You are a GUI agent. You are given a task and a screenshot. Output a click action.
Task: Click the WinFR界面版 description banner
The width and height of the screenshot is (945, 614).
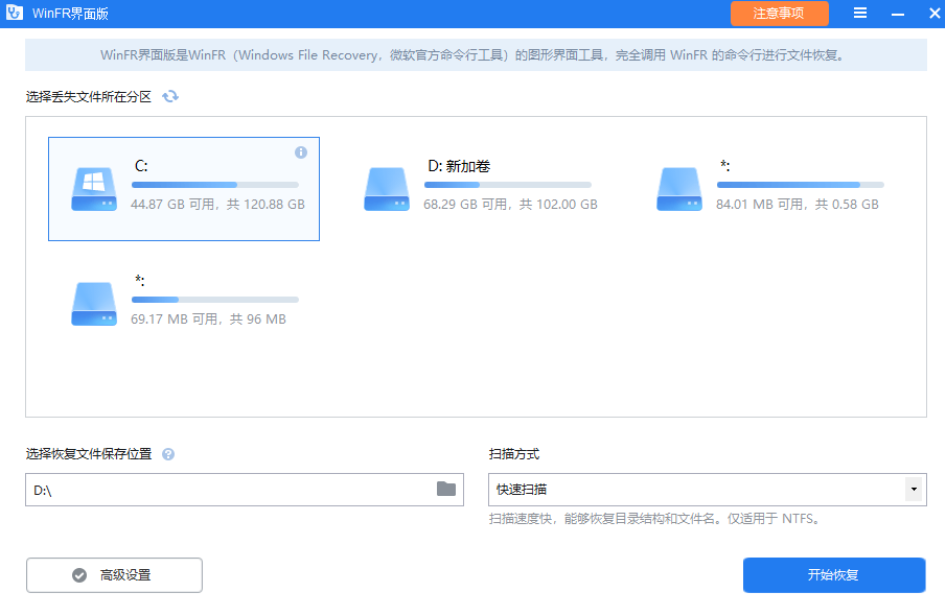(476, 55)
